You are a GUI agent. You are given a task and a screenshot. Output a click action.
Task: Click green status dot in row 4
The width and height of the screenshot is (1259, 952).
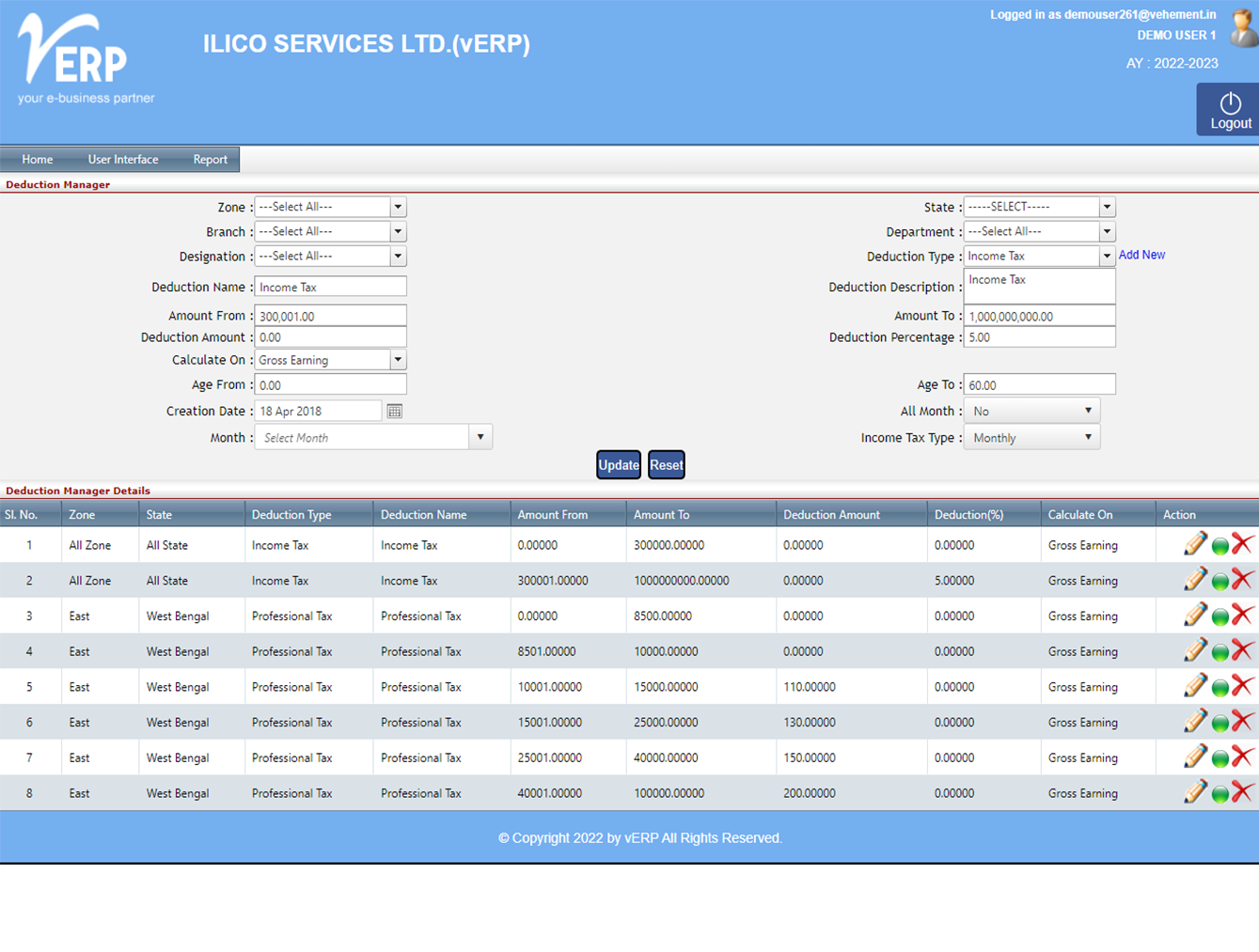pyautogui.click(x=1220, y=652)
